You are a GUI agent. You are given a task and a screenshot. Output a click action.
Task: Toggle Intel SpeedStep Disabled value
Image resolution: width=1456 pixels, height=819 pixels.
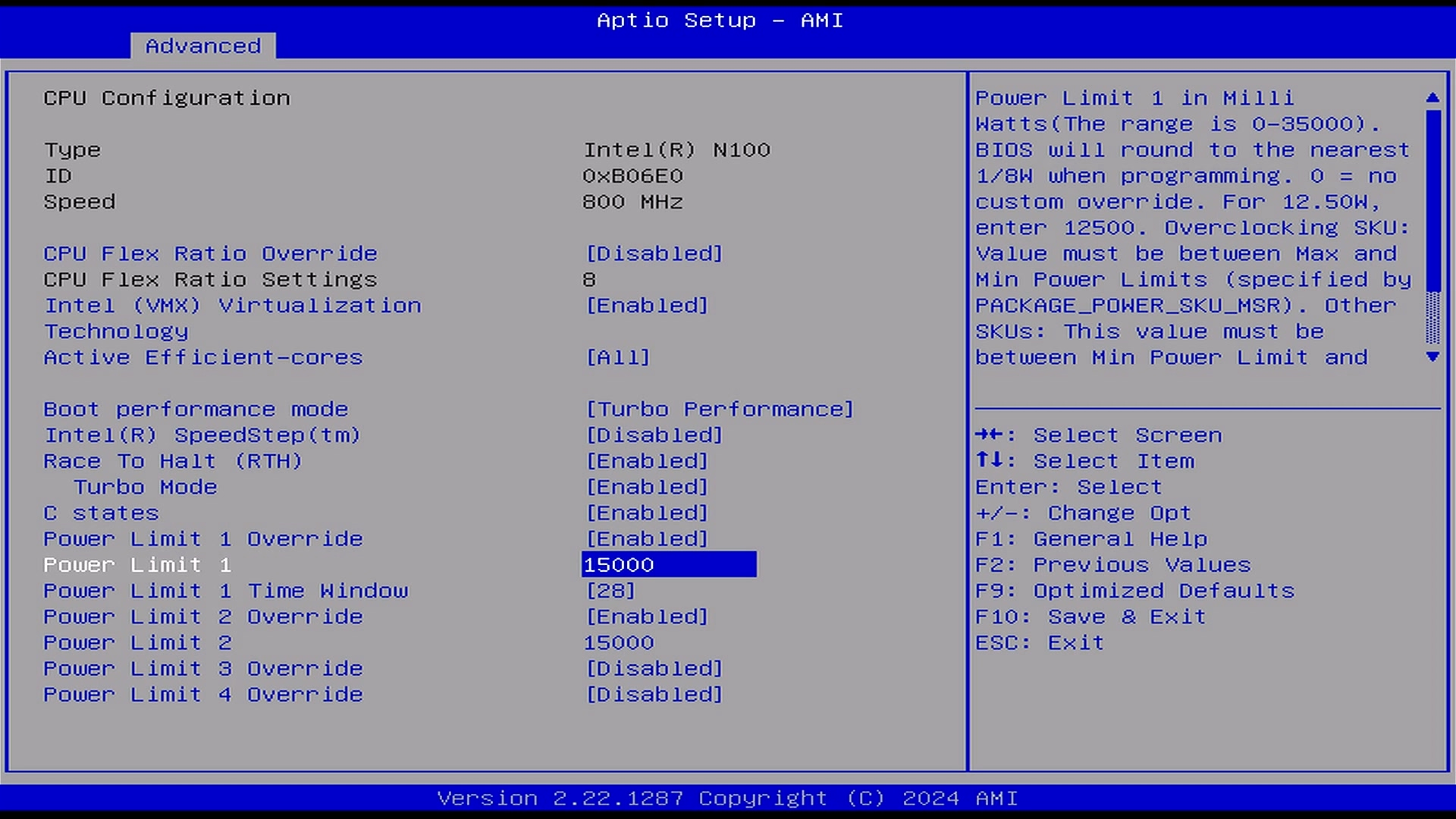coord(654,435)
